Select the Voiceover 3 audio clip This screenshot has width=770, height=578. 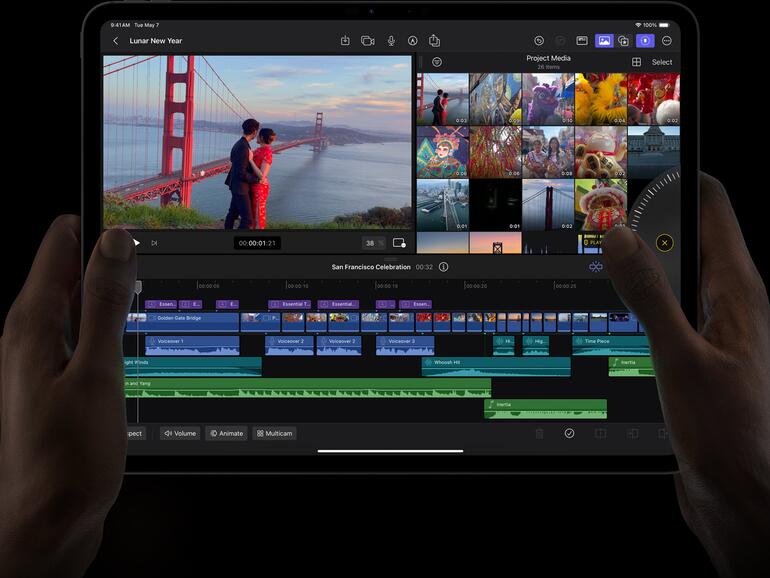(x=405, y=345)
